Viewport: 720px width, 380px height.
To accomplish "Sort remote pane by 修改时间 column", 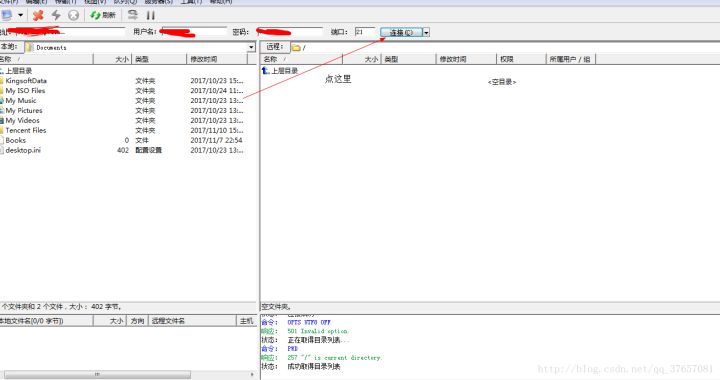I will pos(466,59).
